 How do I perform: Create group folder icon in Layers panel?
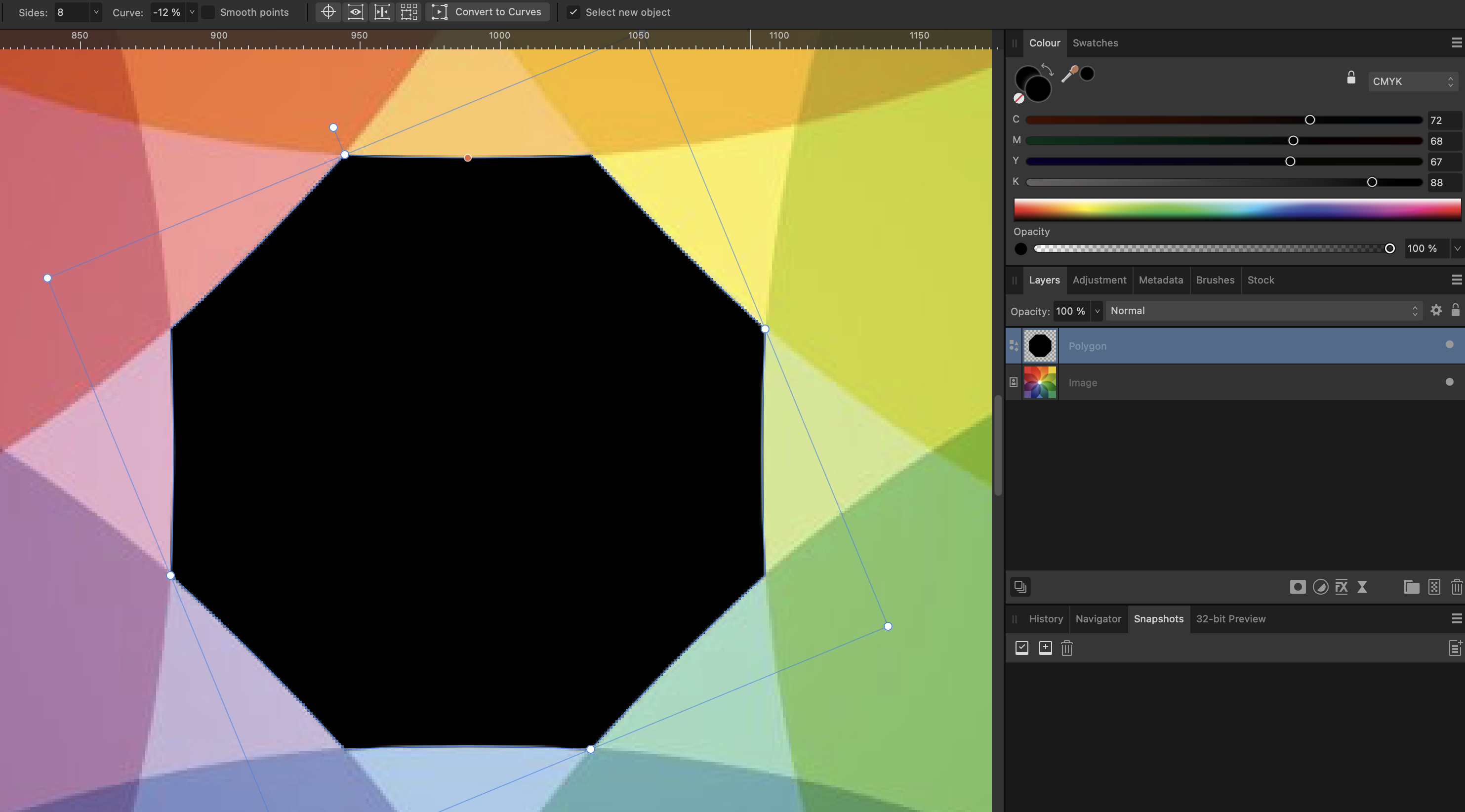[1411, 587]
